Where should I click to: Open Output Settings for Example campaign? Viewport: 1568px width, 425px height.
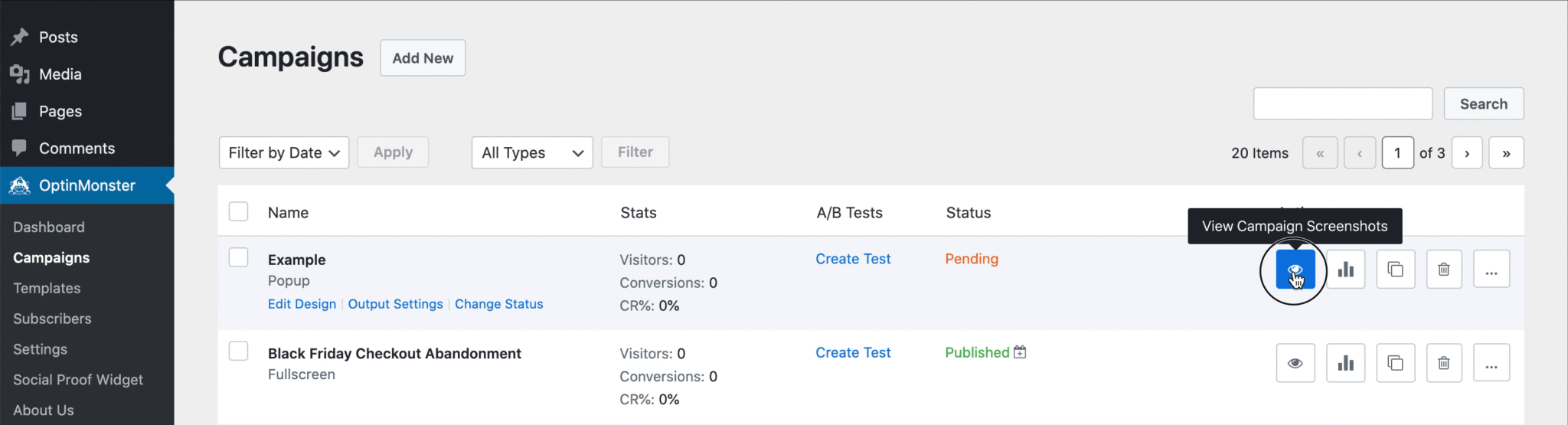coord(395,304)
